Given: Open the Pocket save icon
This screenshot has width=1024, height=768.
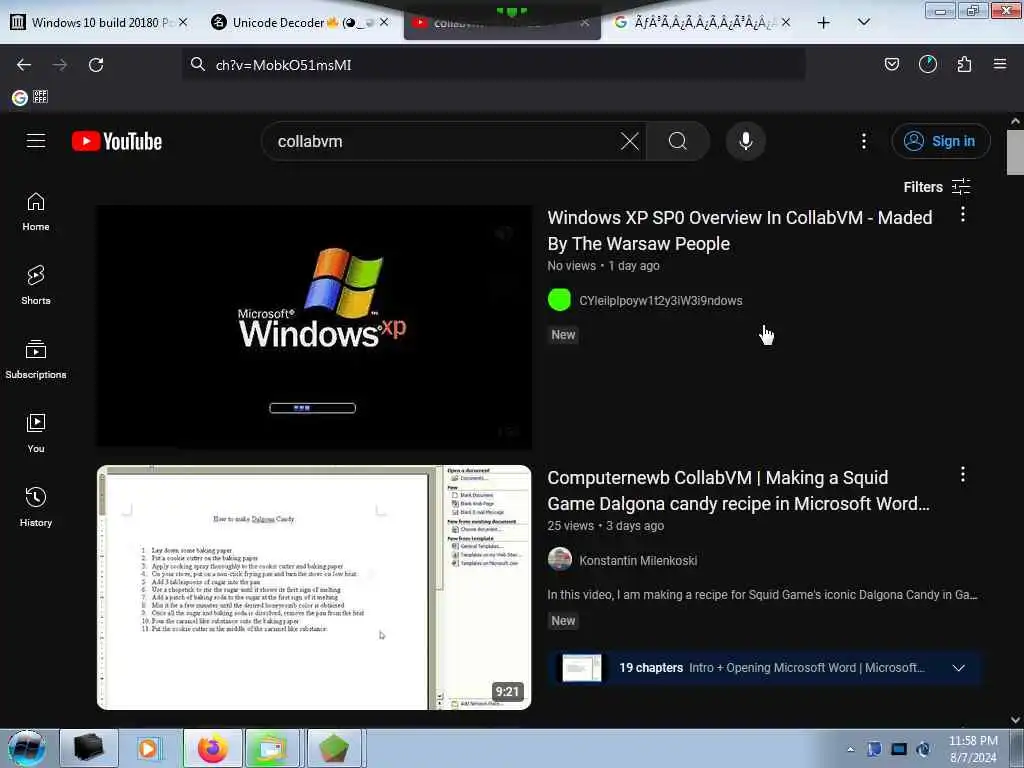Looking at the screenshot, I should point(891,64).
